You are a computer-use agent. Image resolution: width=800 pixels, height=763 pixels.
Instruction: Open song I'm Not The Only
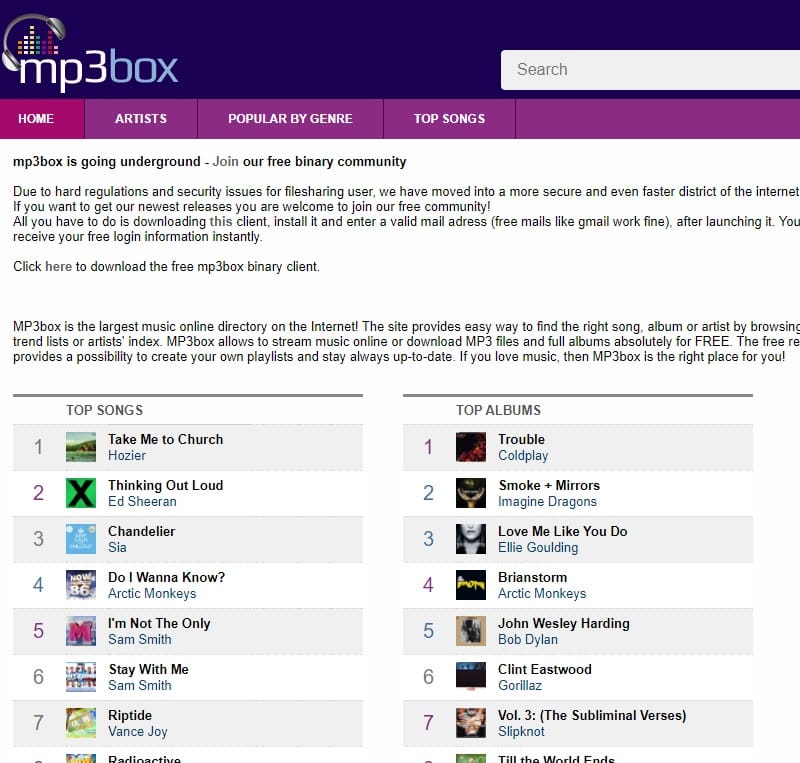[x=159, y=623]
